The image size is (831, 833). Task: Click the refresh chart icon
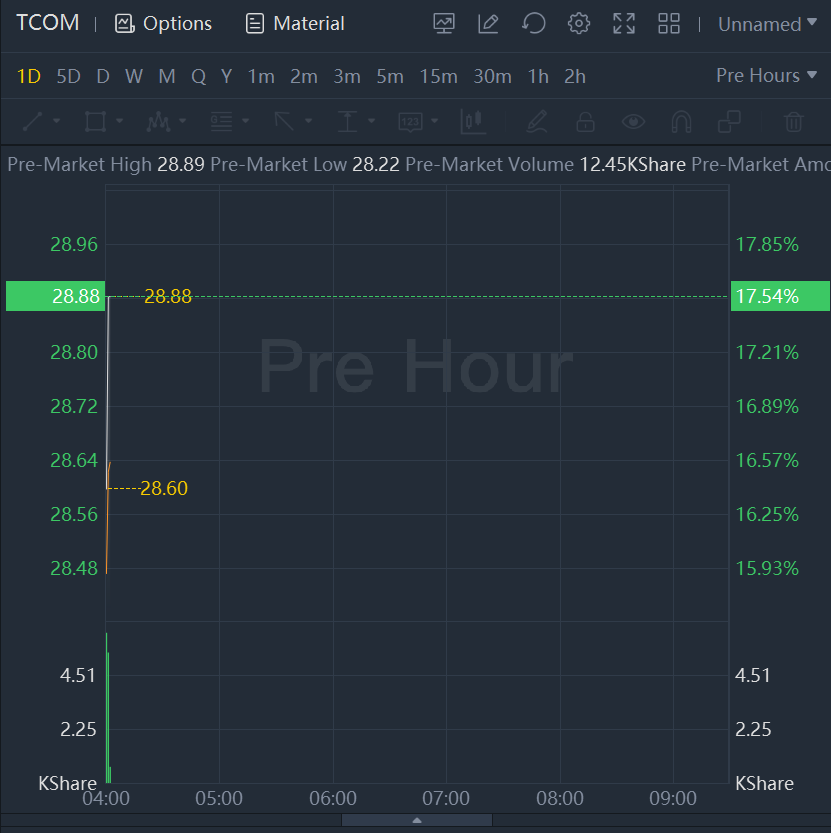(534, 24)
